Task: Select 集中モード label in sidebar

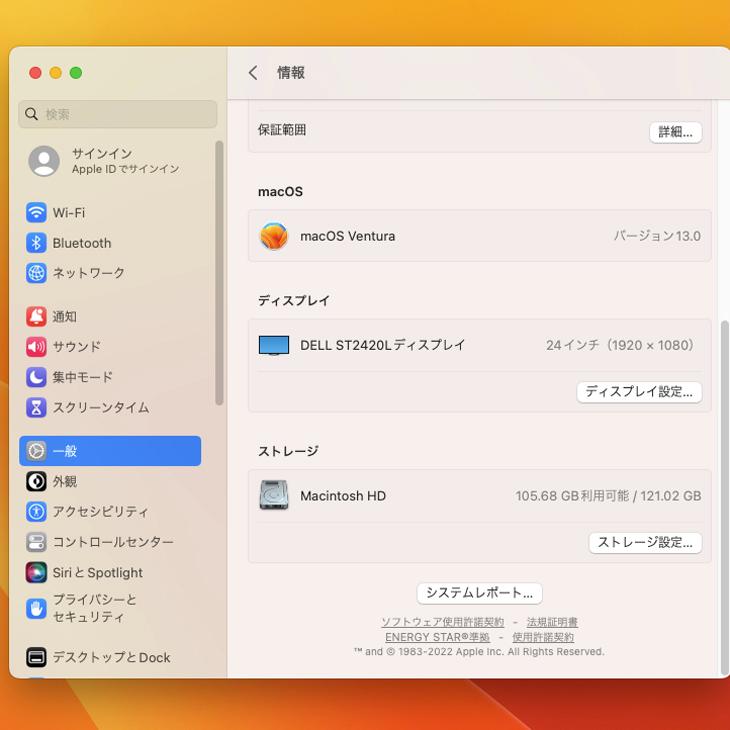Action: (x=82, y=377)
